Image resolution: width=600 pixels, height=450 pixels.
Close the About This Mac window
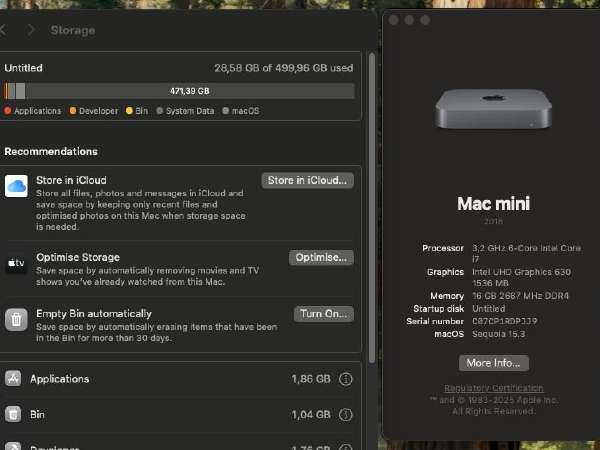coord(393,20)
